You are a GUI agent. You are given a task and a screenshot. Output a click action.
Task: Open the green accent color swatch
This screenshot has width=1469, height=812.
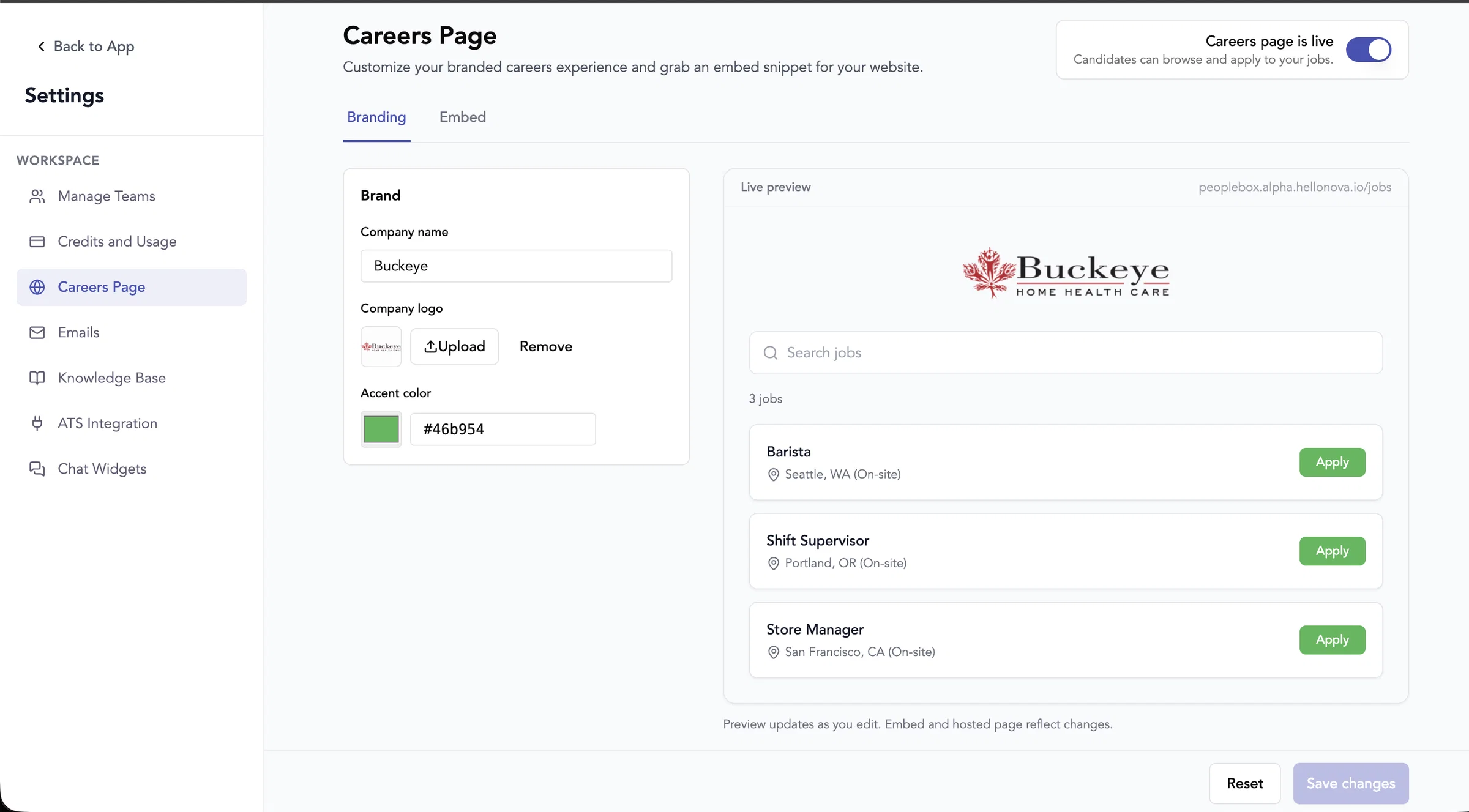point(381,430)
